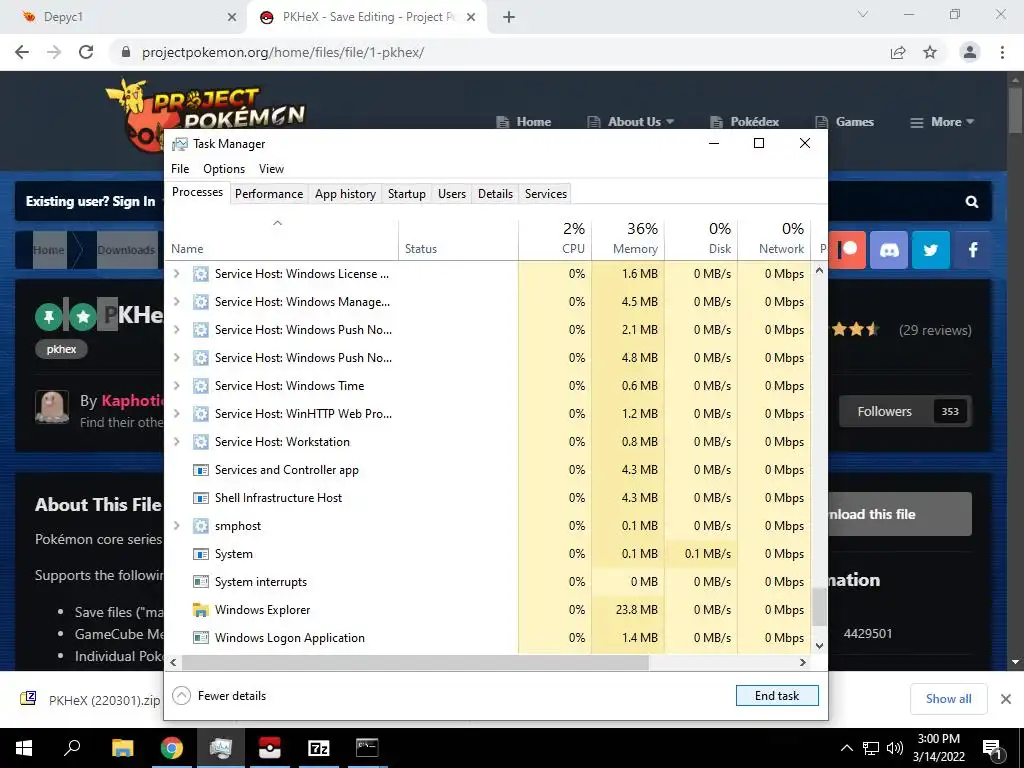Open the Chrome profile avatar icon
Image resolution: width=1024 pixels, height=768 pixels.
tap(970, 52)
